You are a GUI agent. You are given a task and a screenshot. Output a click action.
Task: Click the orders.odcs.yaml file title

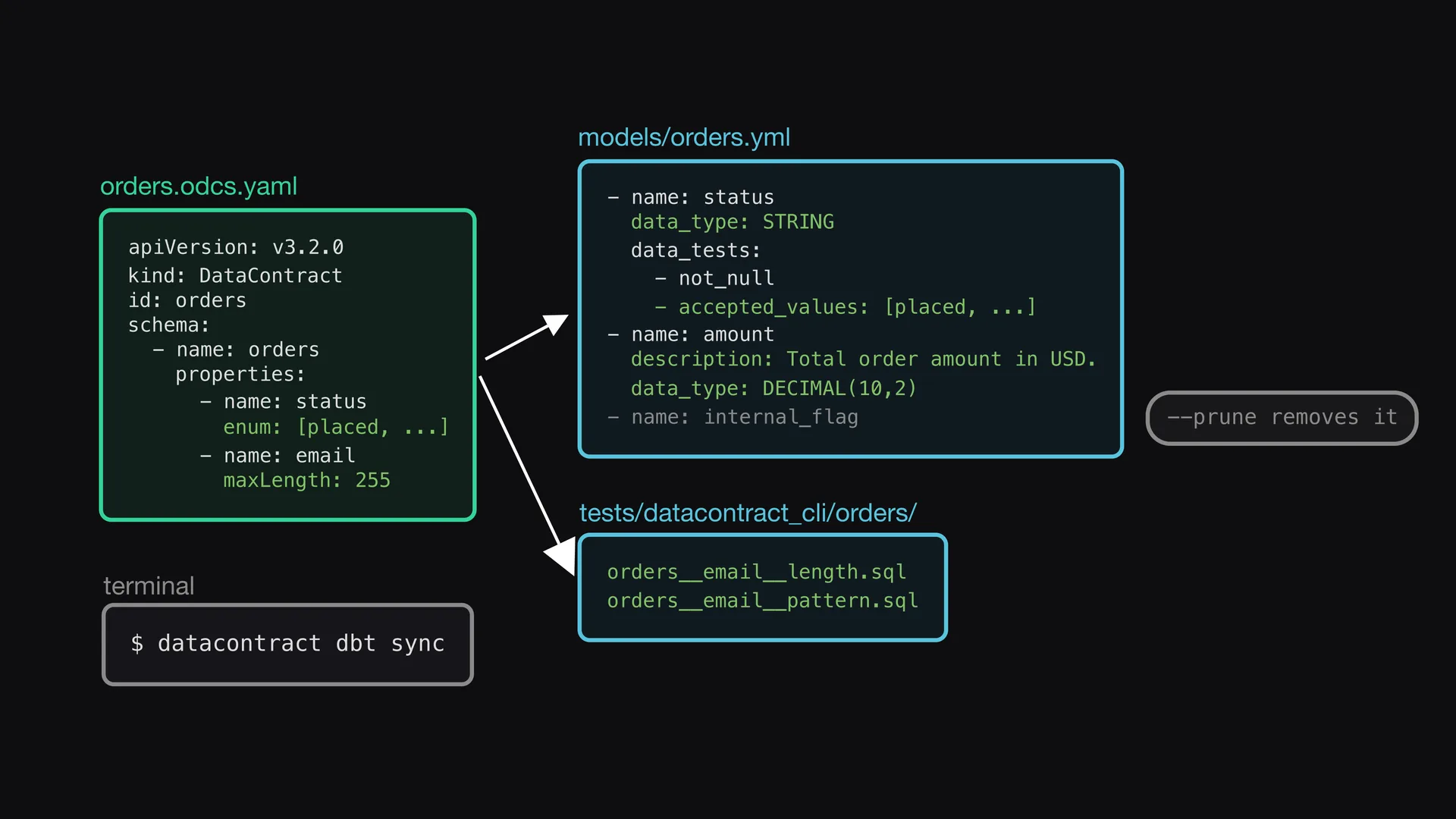pyautogui.click(x=199, y=187)
